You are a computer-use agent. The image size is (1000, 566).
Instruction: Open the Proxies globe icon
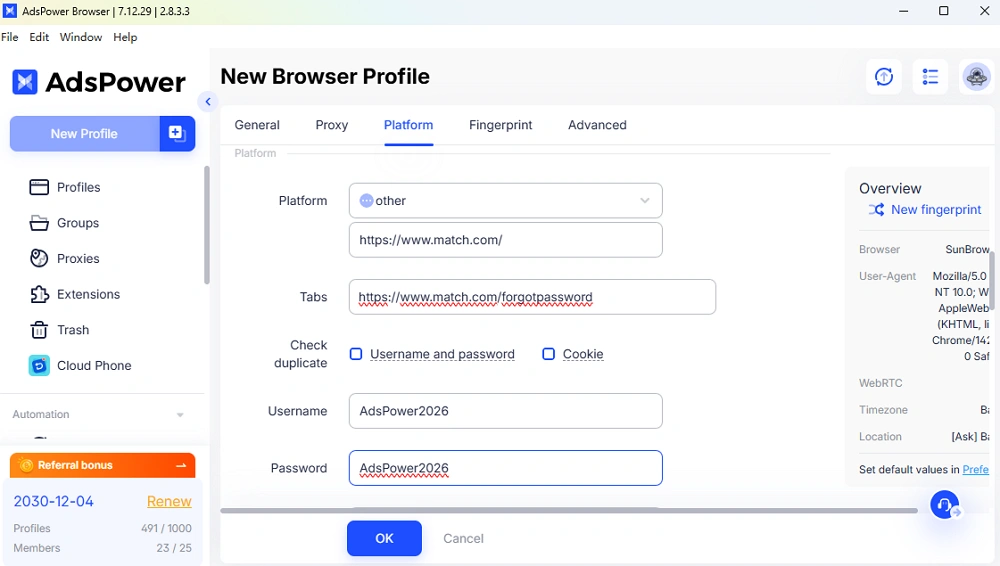point(39,258)
